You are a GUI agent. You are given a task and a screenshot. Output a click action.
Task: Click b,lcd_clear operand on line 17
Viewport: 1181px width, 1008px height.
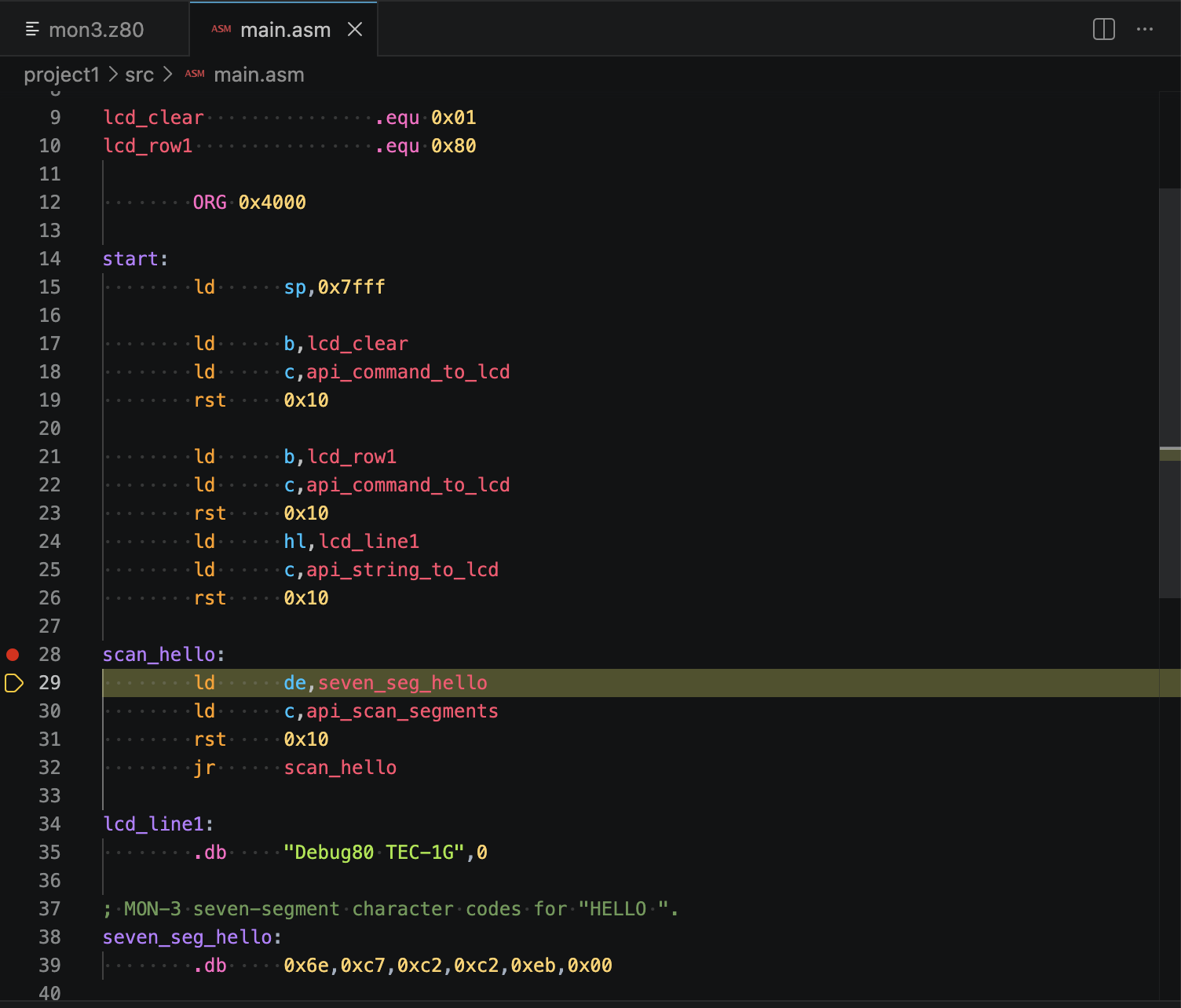click(346, 344)
